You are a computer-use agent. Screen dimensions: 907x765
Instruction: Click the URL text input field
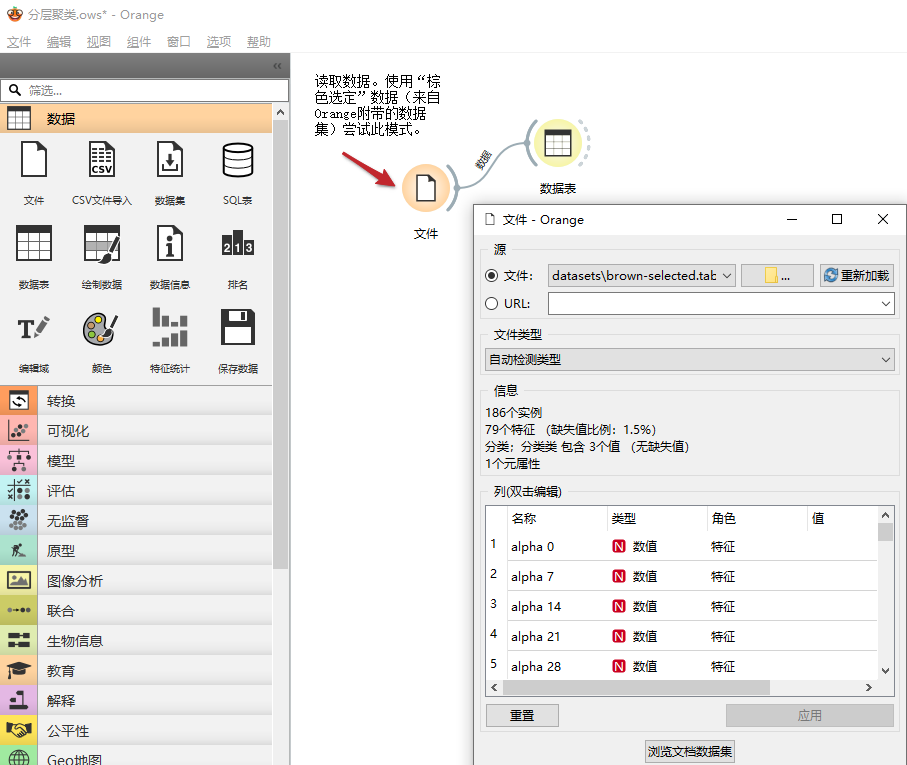(x=713, y=304)
